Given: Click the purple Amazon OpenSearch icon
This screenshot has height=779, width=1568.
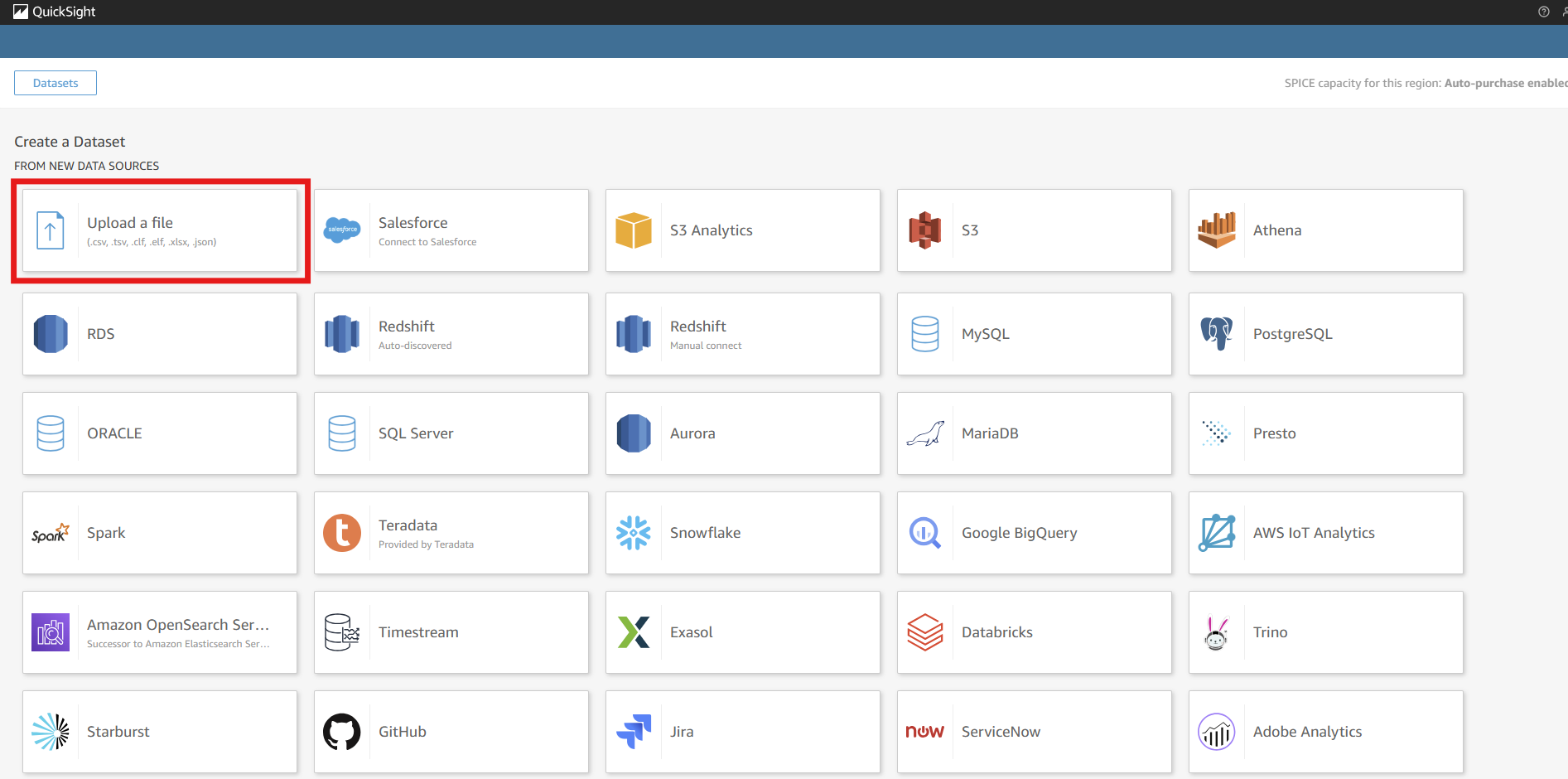Looking at the screenshot, I should [51, 632].
